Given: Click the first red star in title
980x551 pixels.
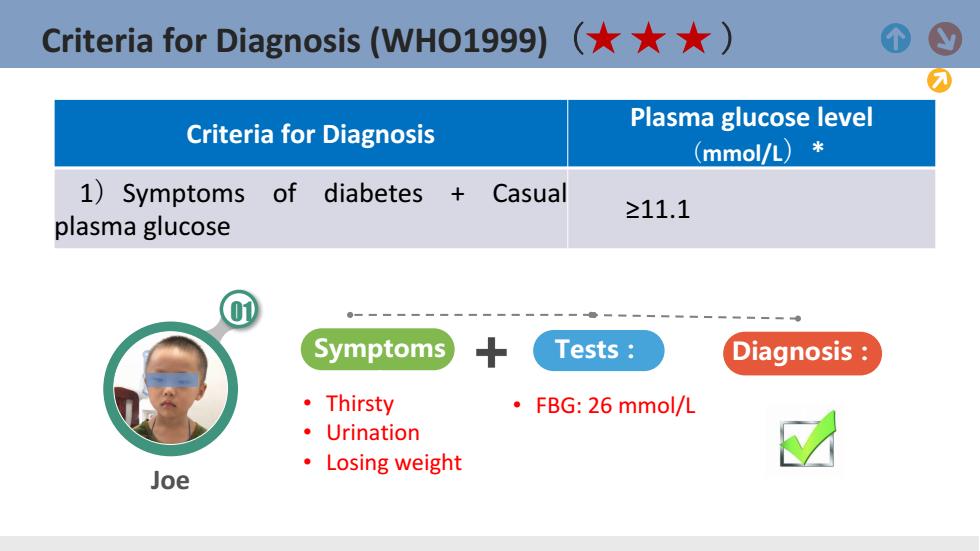Looking at the screenshot, I should pos(603,38).
